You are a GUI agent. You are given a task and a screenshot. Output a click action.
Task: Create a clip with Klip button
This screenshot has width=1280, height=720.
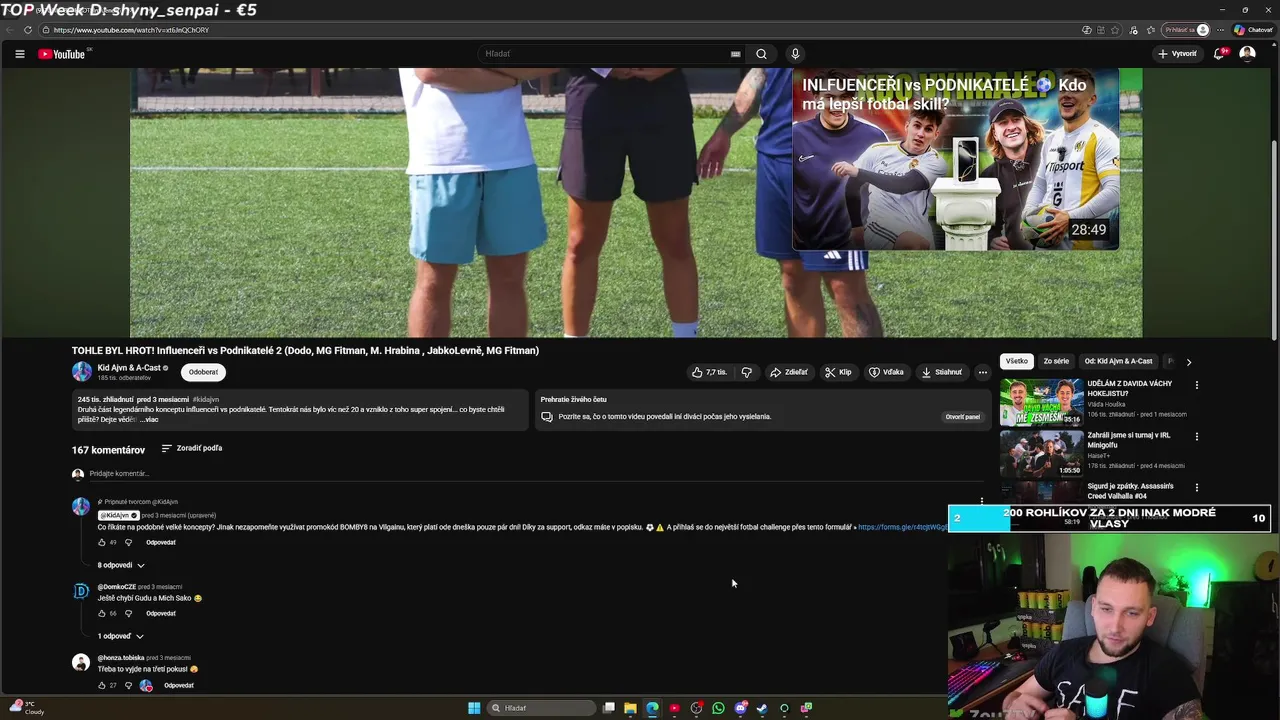tap(838, 372)
